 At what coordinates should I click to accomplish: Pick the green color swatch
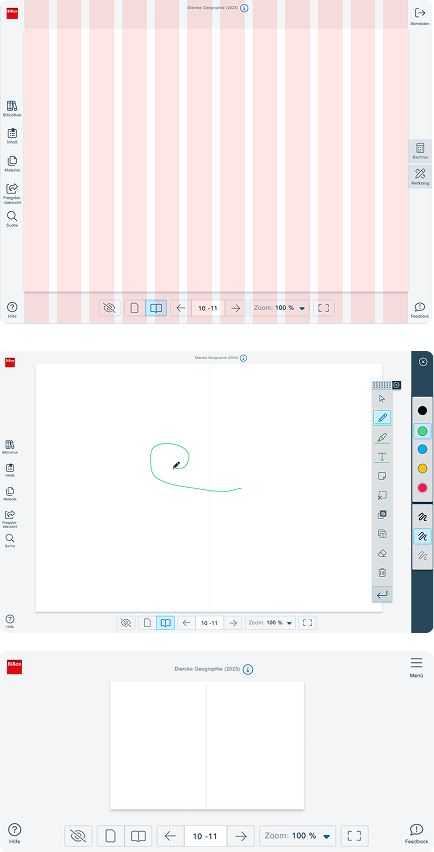coord(422,431)
